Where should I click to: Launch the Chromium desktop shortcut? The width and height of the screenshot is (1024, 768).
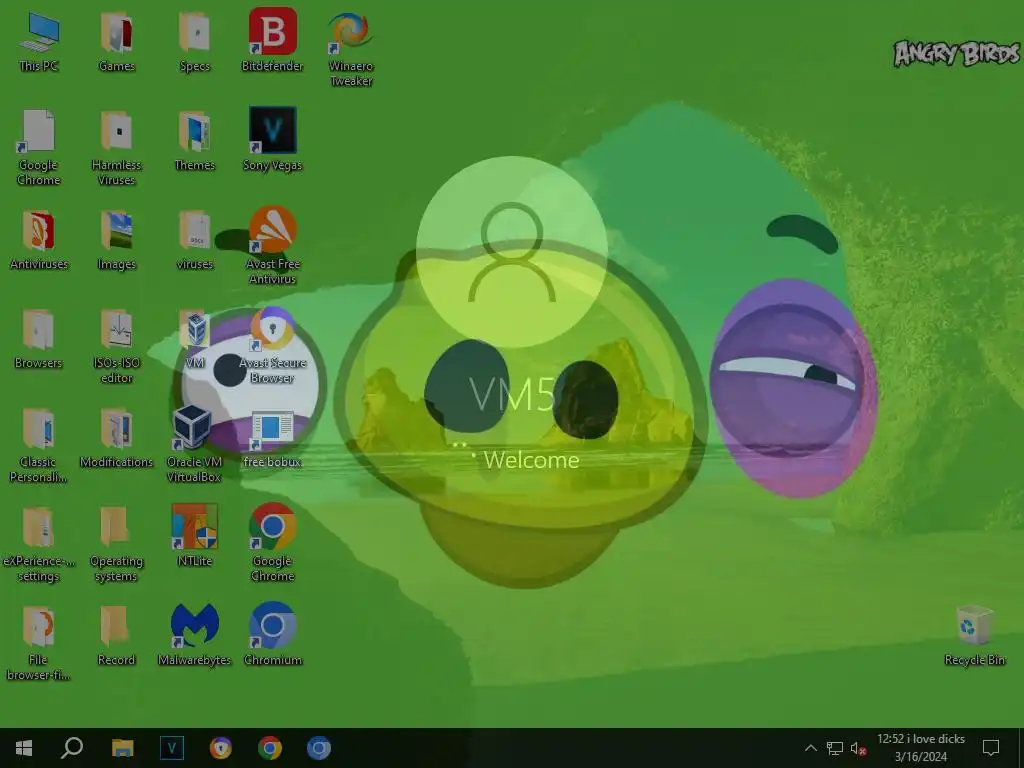click(272, 634)
